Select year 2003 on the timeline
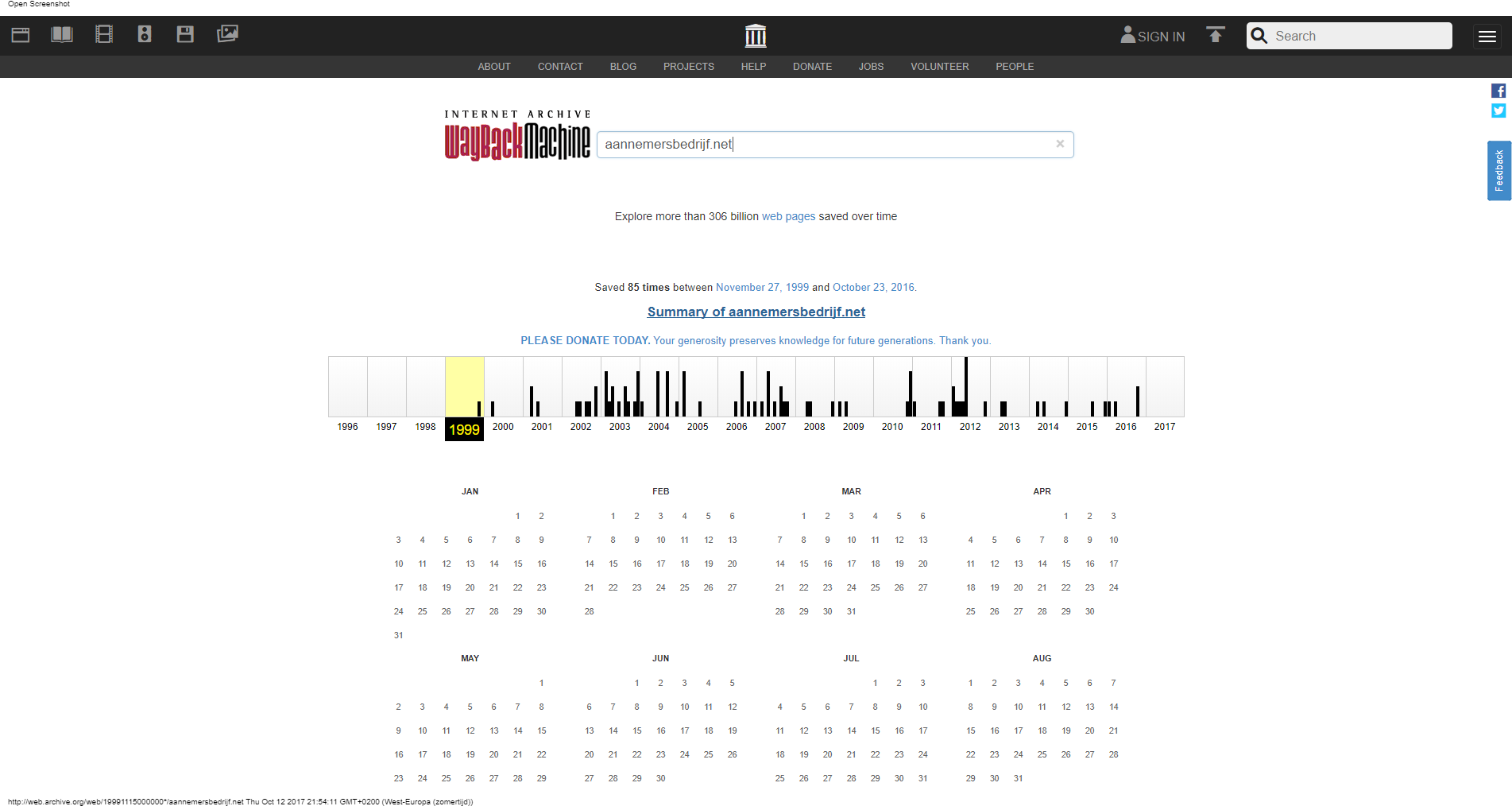 pos(620,427)
